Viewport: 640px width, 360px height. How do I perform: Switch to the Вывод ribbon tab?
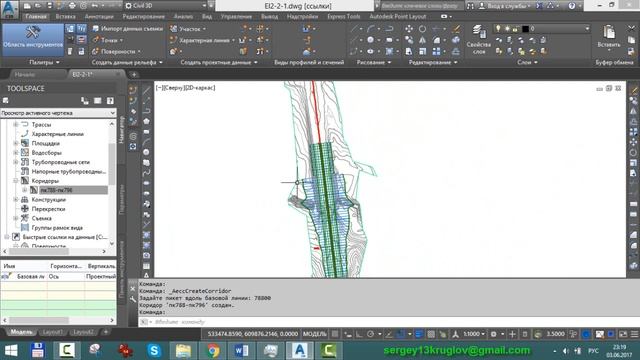coord(269,16)
